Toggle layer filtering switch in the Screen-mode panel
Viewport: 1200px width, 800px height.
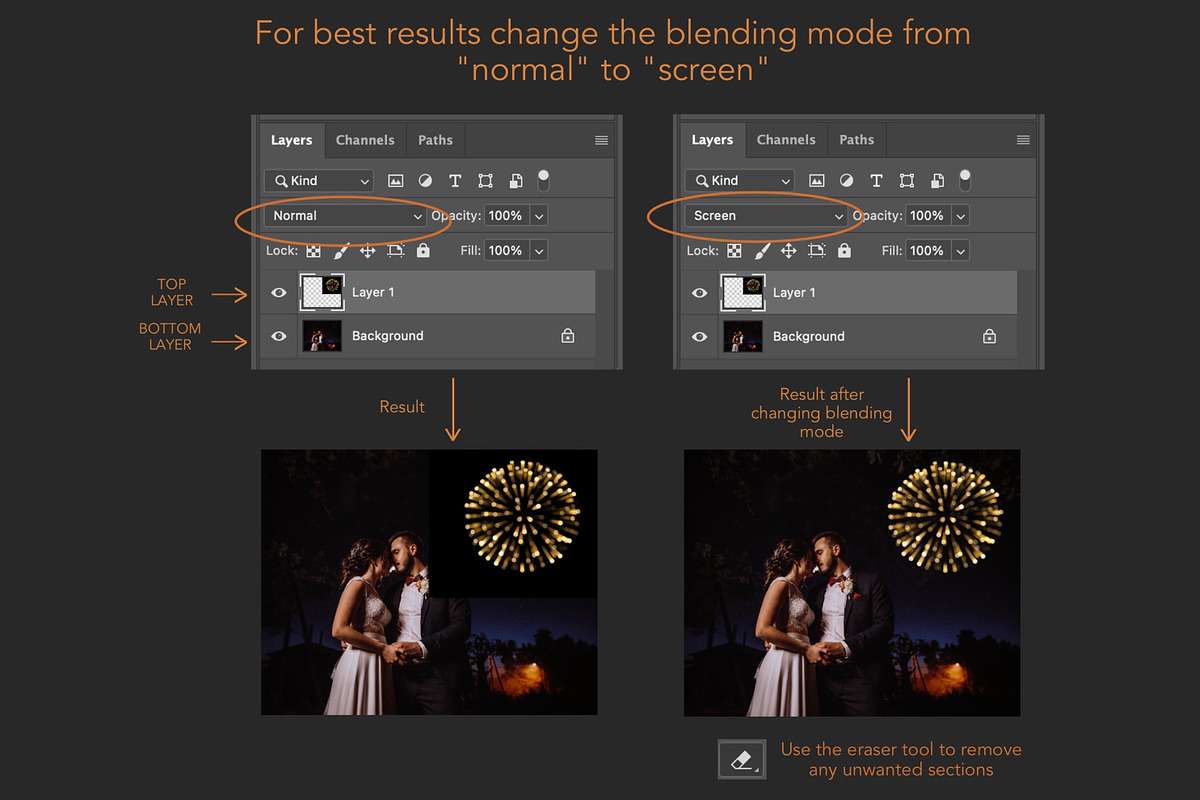coord(965,180)
